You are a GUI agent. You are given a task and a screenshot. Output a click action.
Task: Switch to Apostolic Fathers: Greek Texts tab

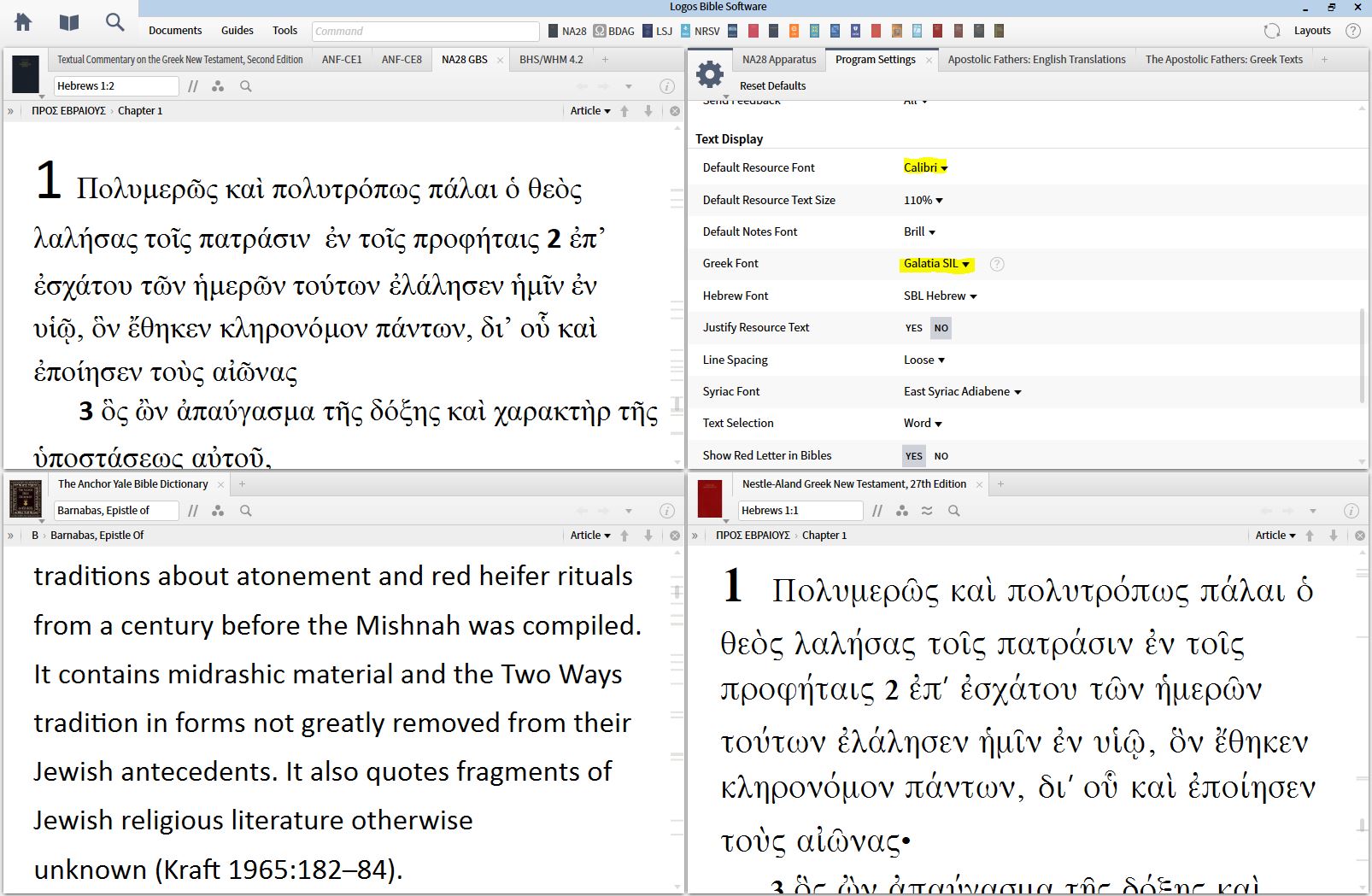click(x=1224, y=60)
